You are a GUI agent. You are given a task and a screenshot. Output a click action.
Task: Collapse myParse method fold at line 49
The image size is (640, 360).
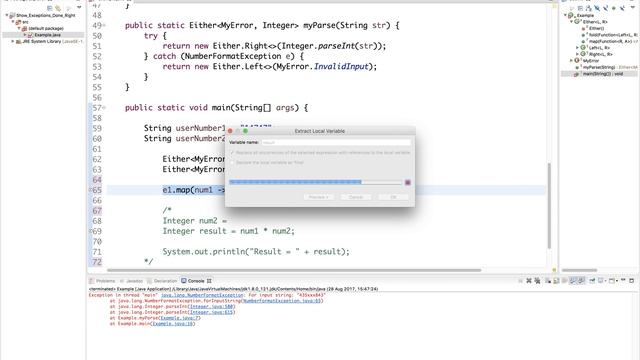[x=104, y=26]
